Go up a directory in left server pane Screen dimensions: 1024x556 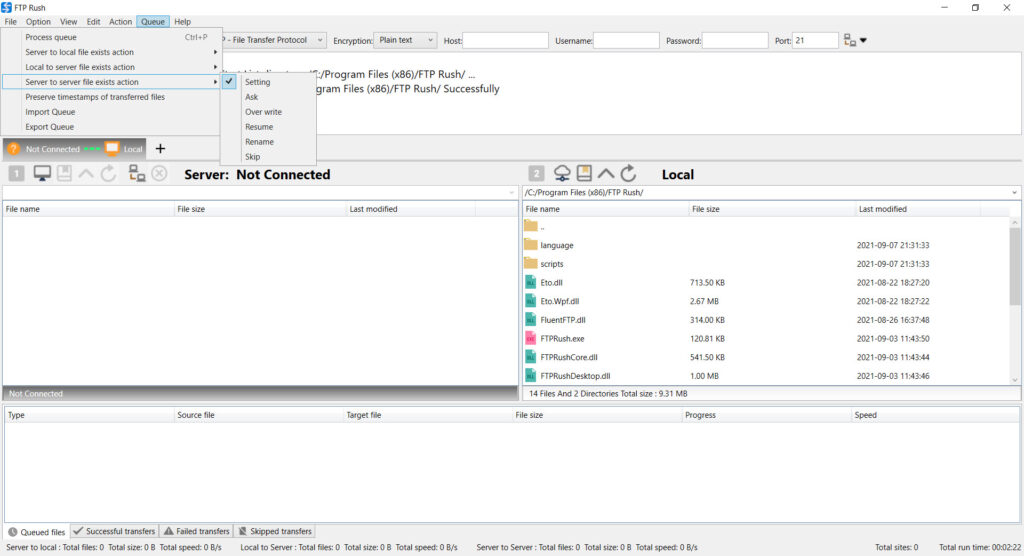point(86,173)
